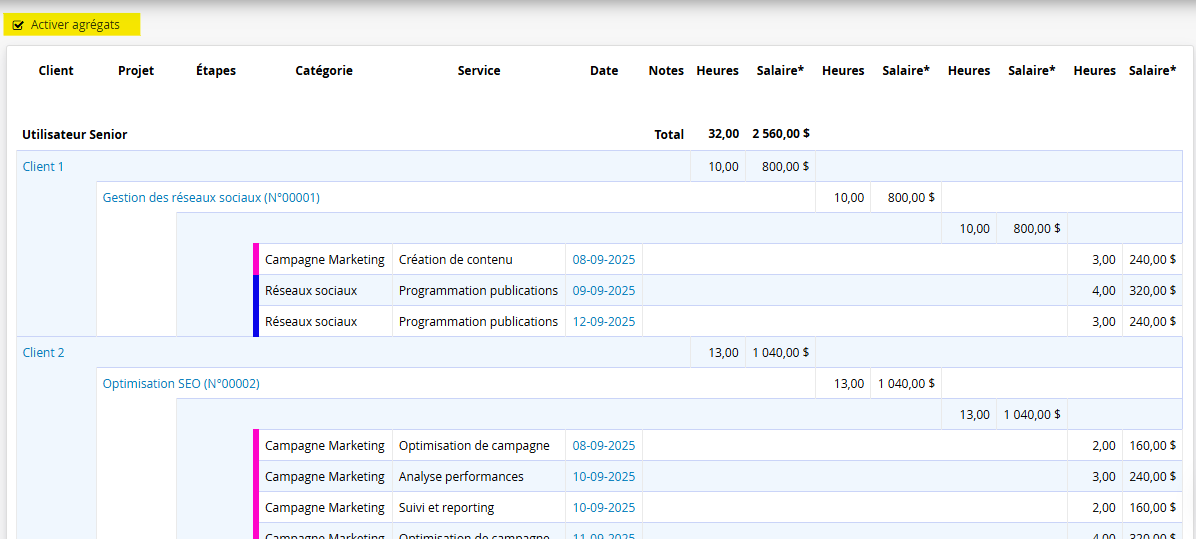The image size is (1196, 539).
Task: Click magenta color bar beside Création de contenu row
Action: pos(256,260)
